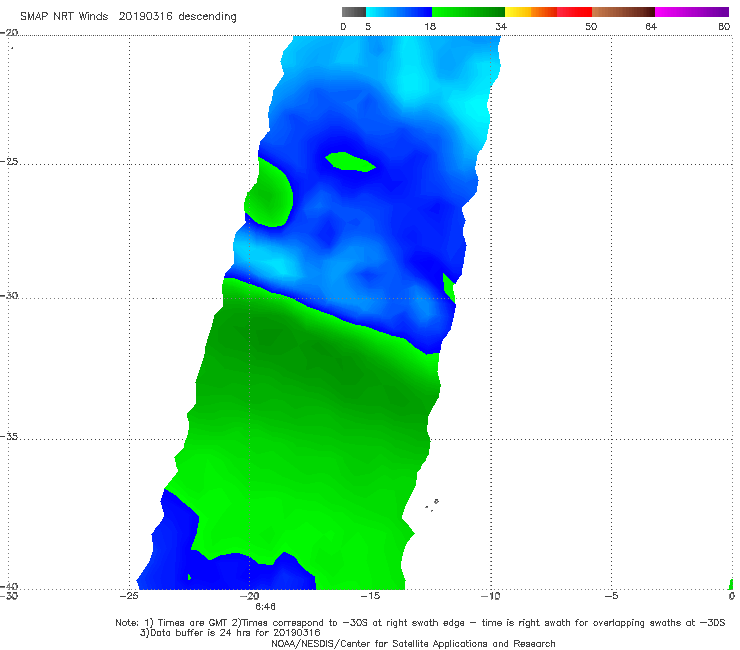Click the color bar label "50"
740x650 pixels.
[x=591, y=27]
